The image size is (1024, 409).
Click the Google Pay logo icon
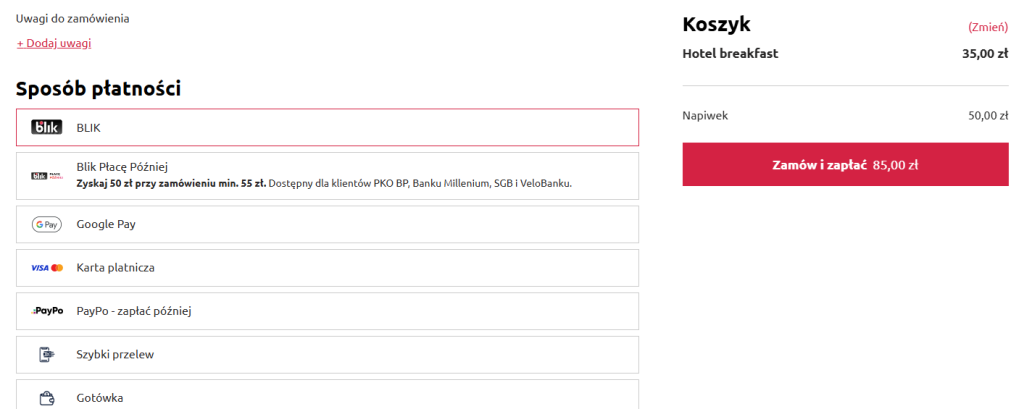[x=47, y=224]
